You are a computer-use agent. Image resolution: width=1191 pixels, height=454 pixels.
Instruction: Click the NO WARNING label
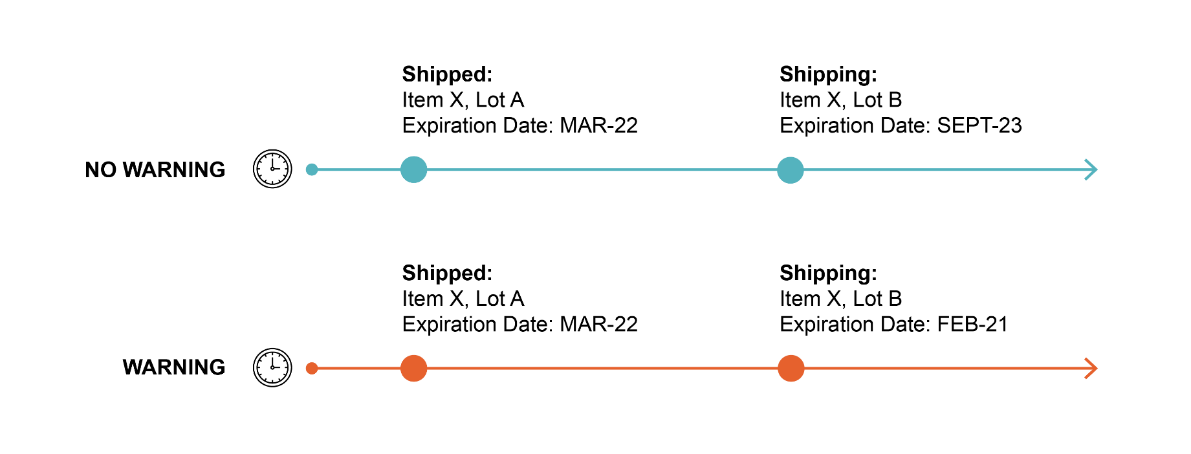click(x=155, y=170)
